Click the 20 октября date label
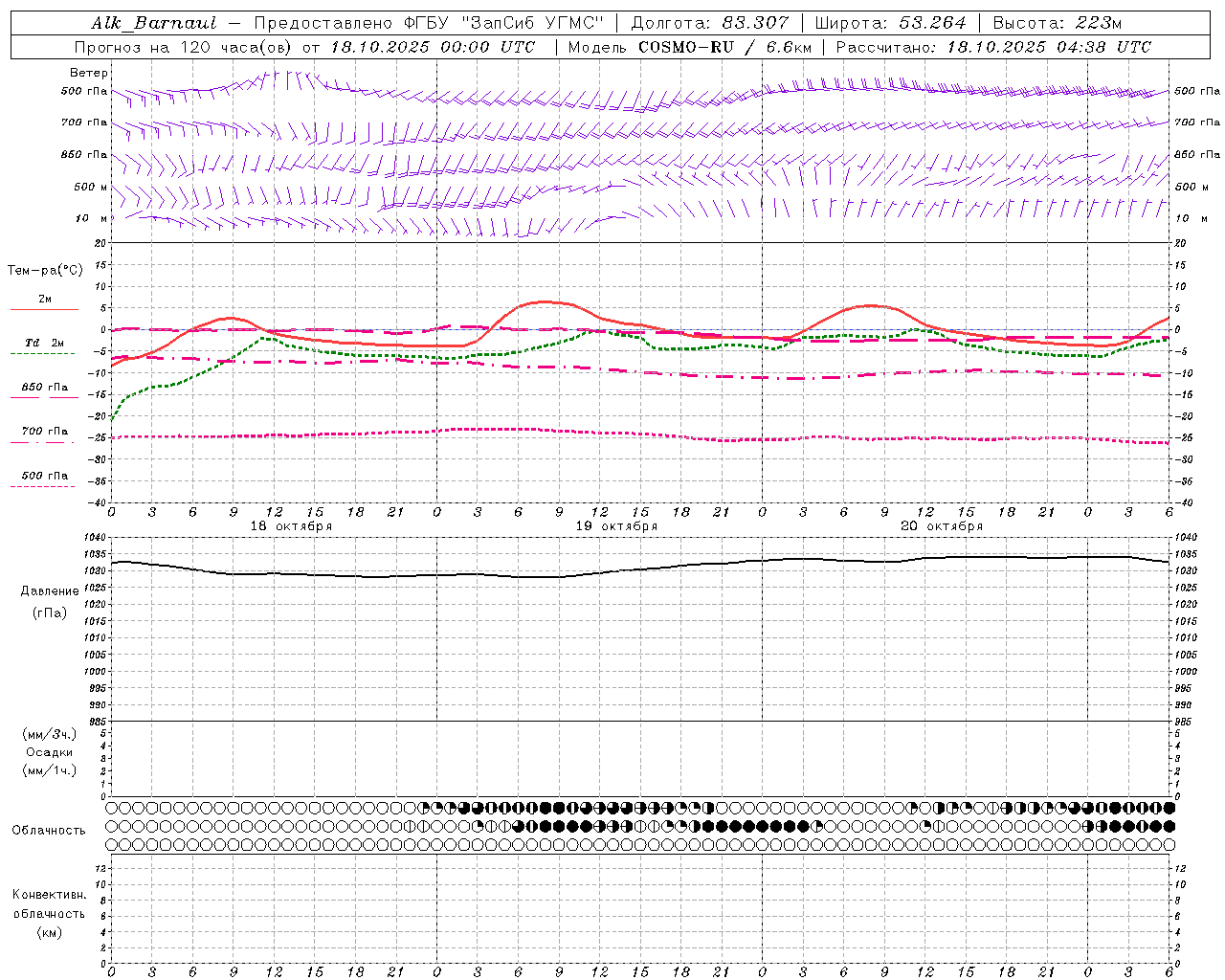Image resolution: width=1225 pixels, height=980 pixels. click(943, 526)
